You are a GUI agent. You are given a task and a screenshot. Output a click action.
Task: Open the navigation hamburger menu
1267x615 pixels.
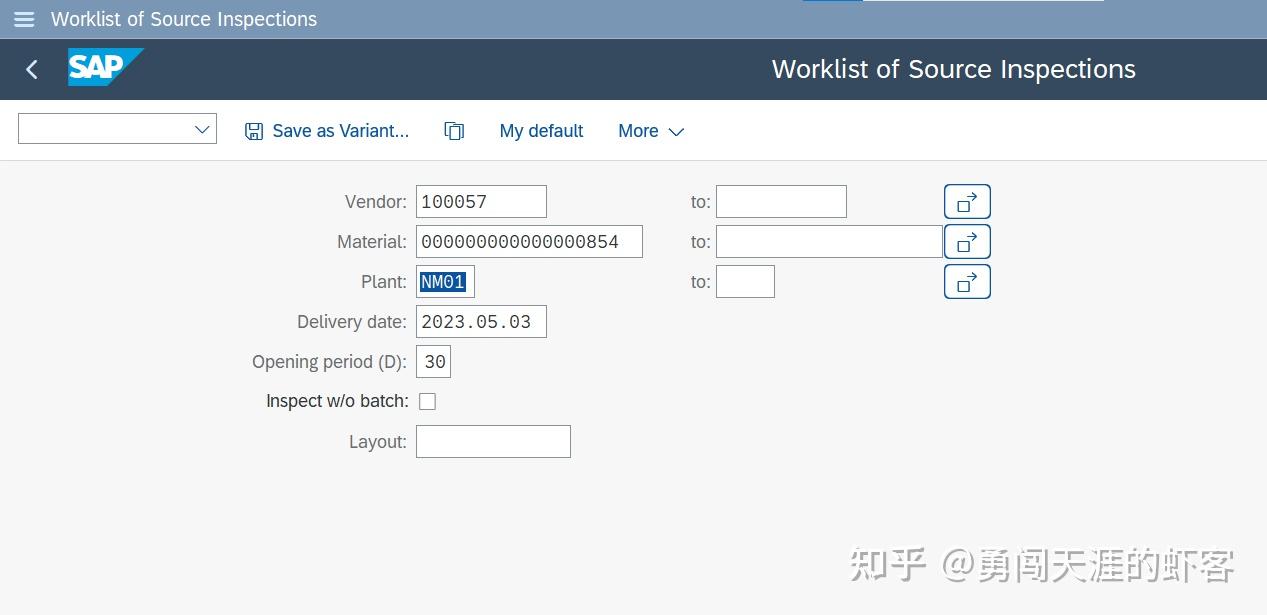point(23,19)
